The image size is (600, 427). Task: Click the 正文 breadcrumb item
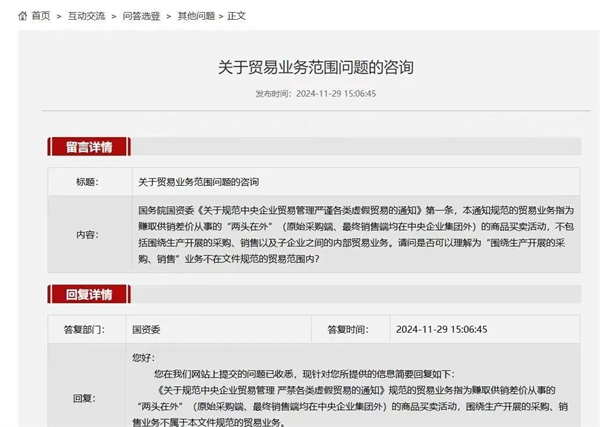(236, 16)
